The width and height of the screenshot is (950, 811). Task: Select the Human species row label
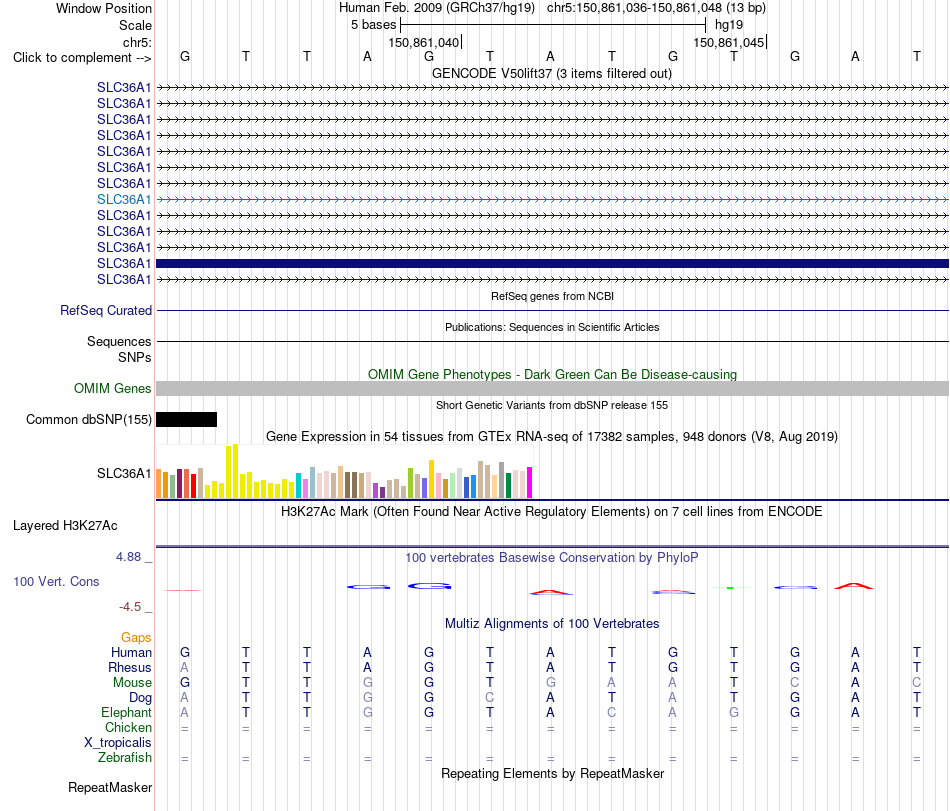point(131,652)
